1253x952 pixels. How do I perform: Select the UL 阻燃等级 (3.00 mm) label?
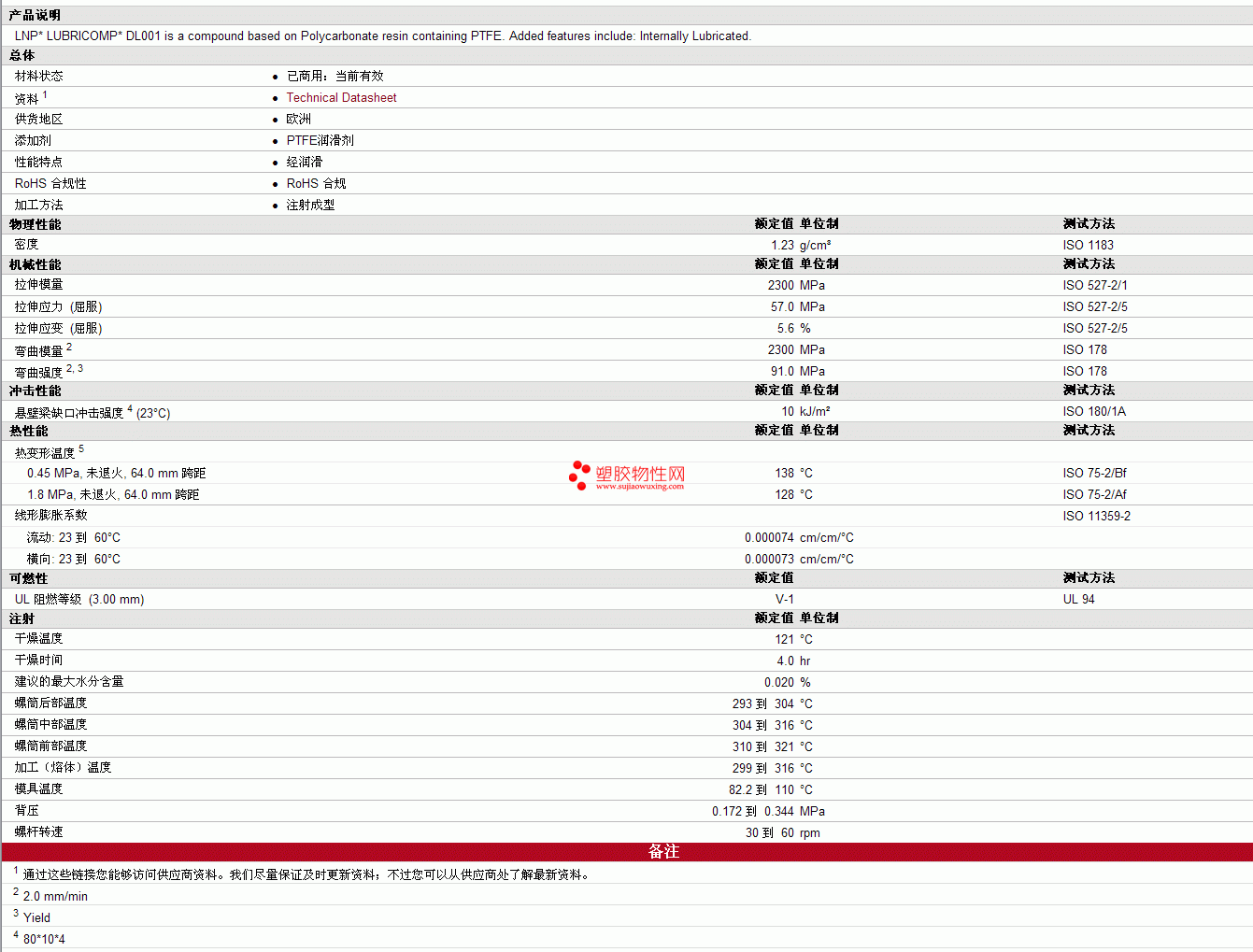(79, 599)
